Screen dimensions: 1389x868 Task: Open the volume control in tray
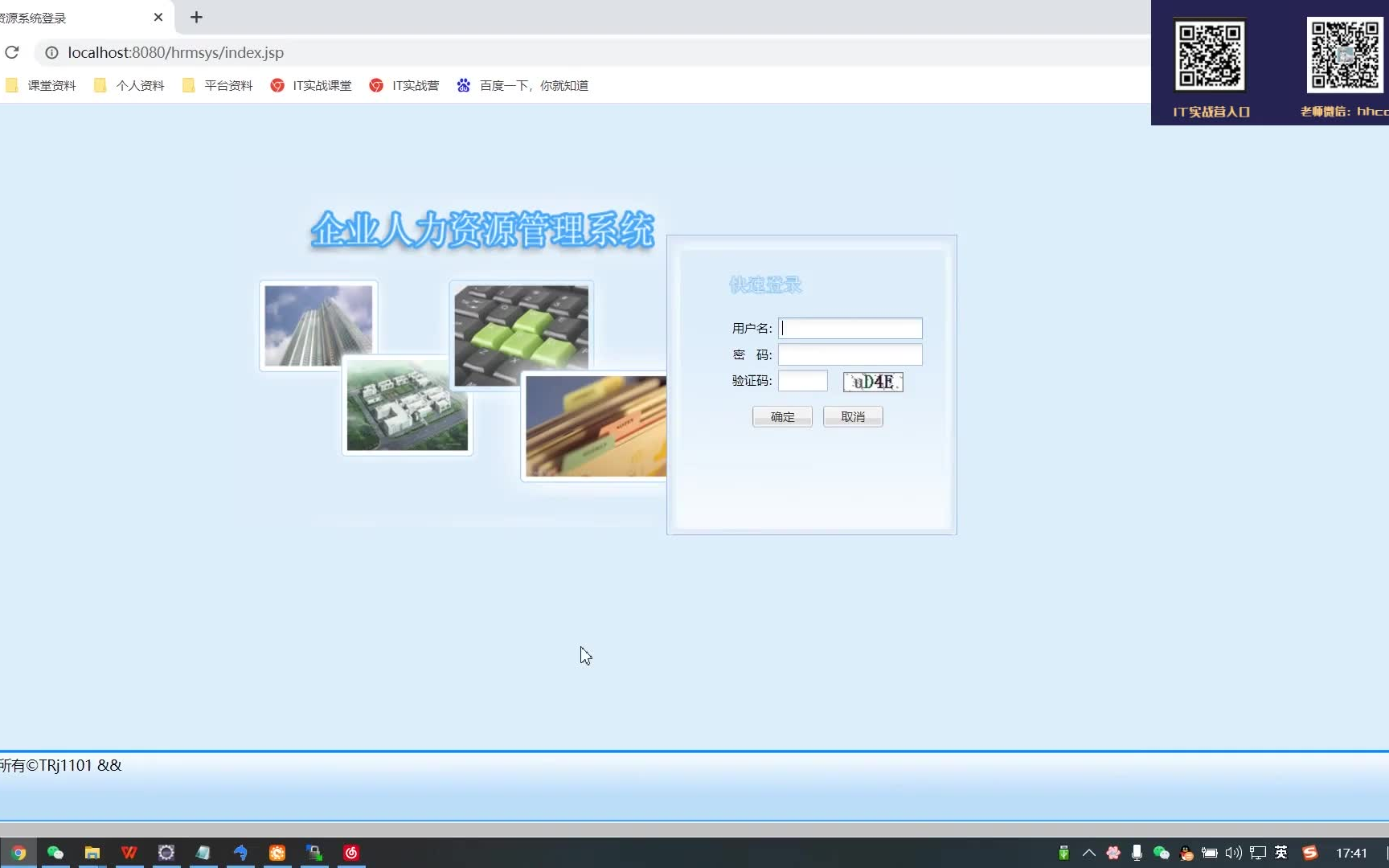pyautogui.click(x=1234, y=853)
